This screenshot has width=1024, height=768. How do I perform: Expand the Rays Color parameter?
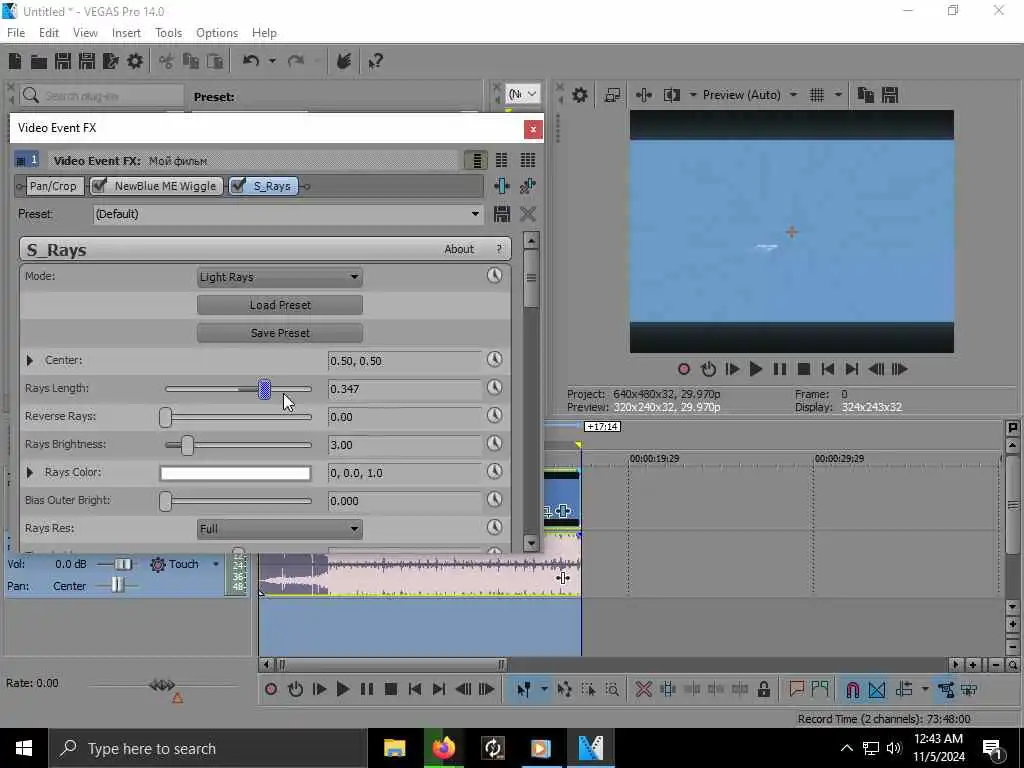click(x=29, y=472)
